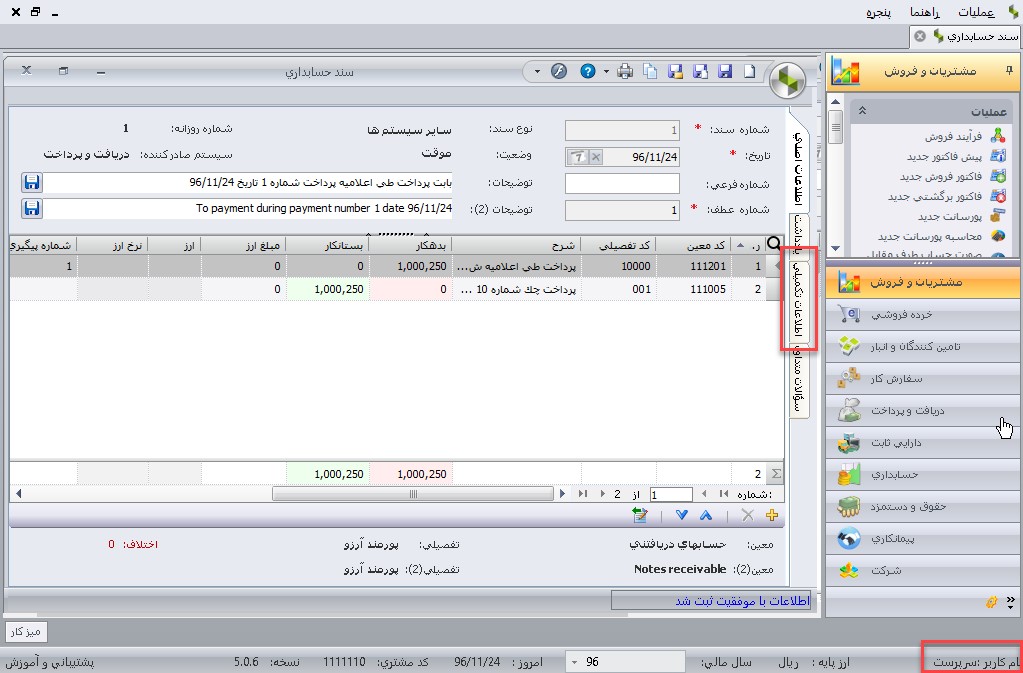Image resolution: width=1023 pixels, height=673 pixels.
Task: Click the gray script F toolbar icon
Action: point(558,71)
